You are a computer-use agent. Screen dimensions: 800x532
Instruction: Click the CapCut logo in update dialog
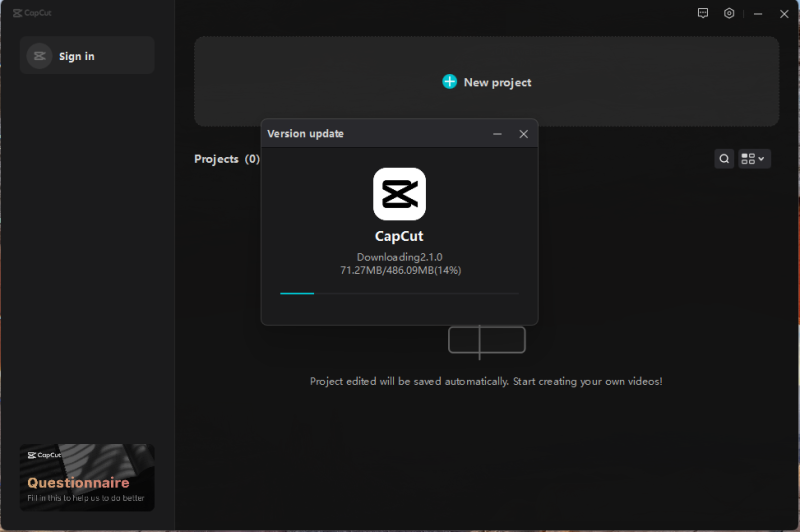click(399, 194)
